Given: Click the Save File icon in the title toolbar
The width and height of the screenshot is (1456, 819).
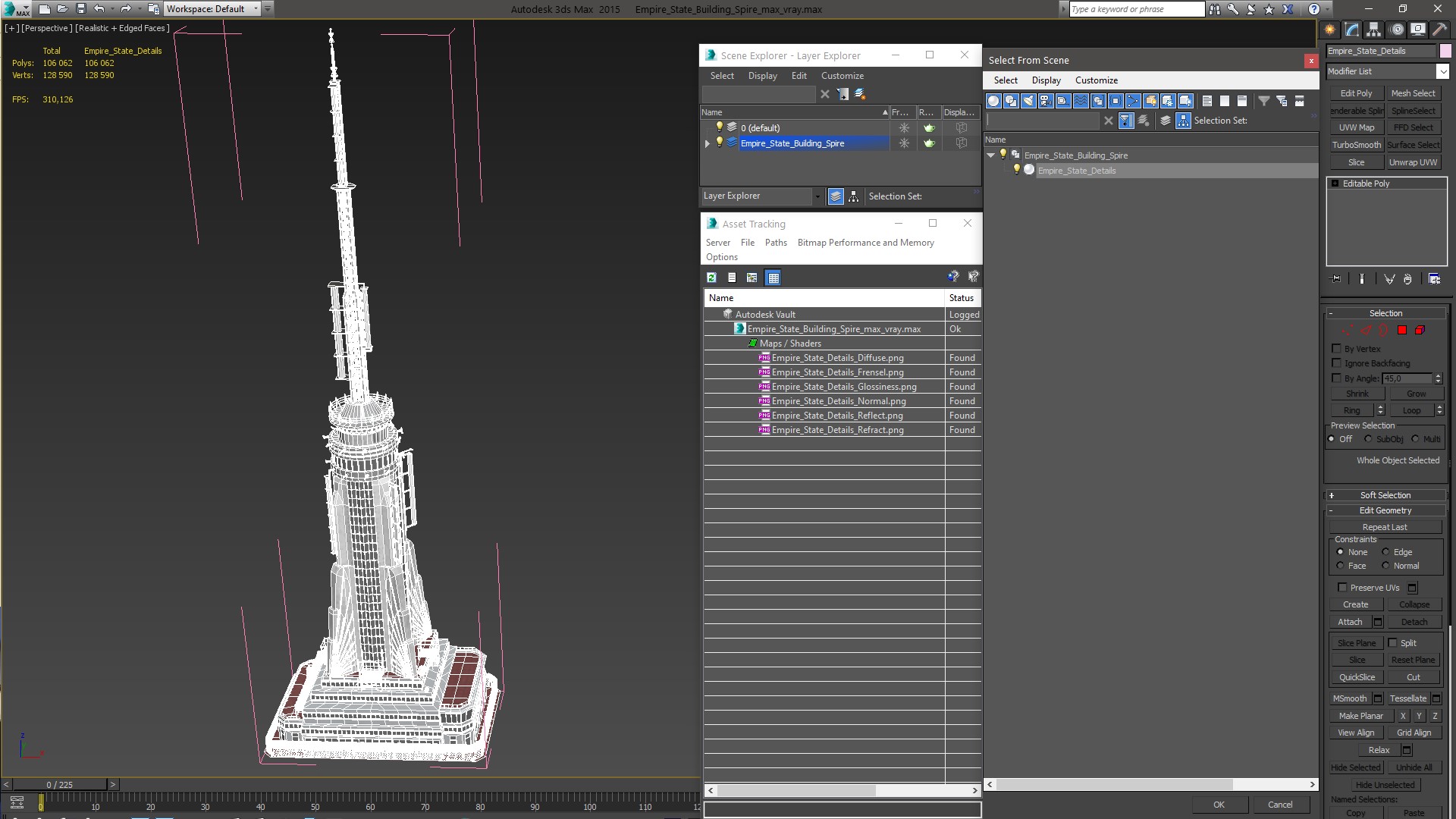Looking at the screenshot, I should 81,9.
